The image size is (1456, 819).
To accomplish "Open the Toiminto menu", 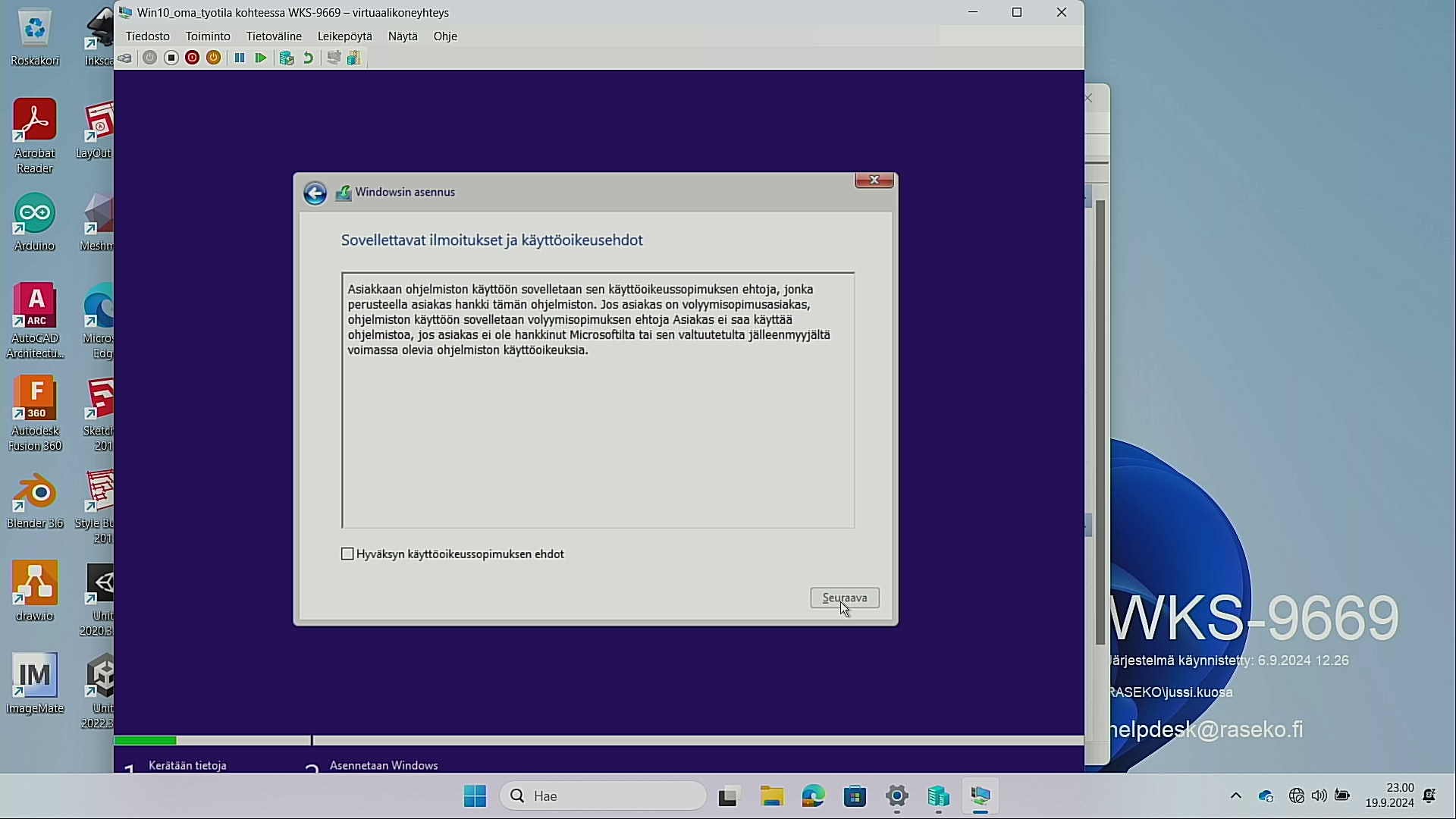I will tap(208, 36).
